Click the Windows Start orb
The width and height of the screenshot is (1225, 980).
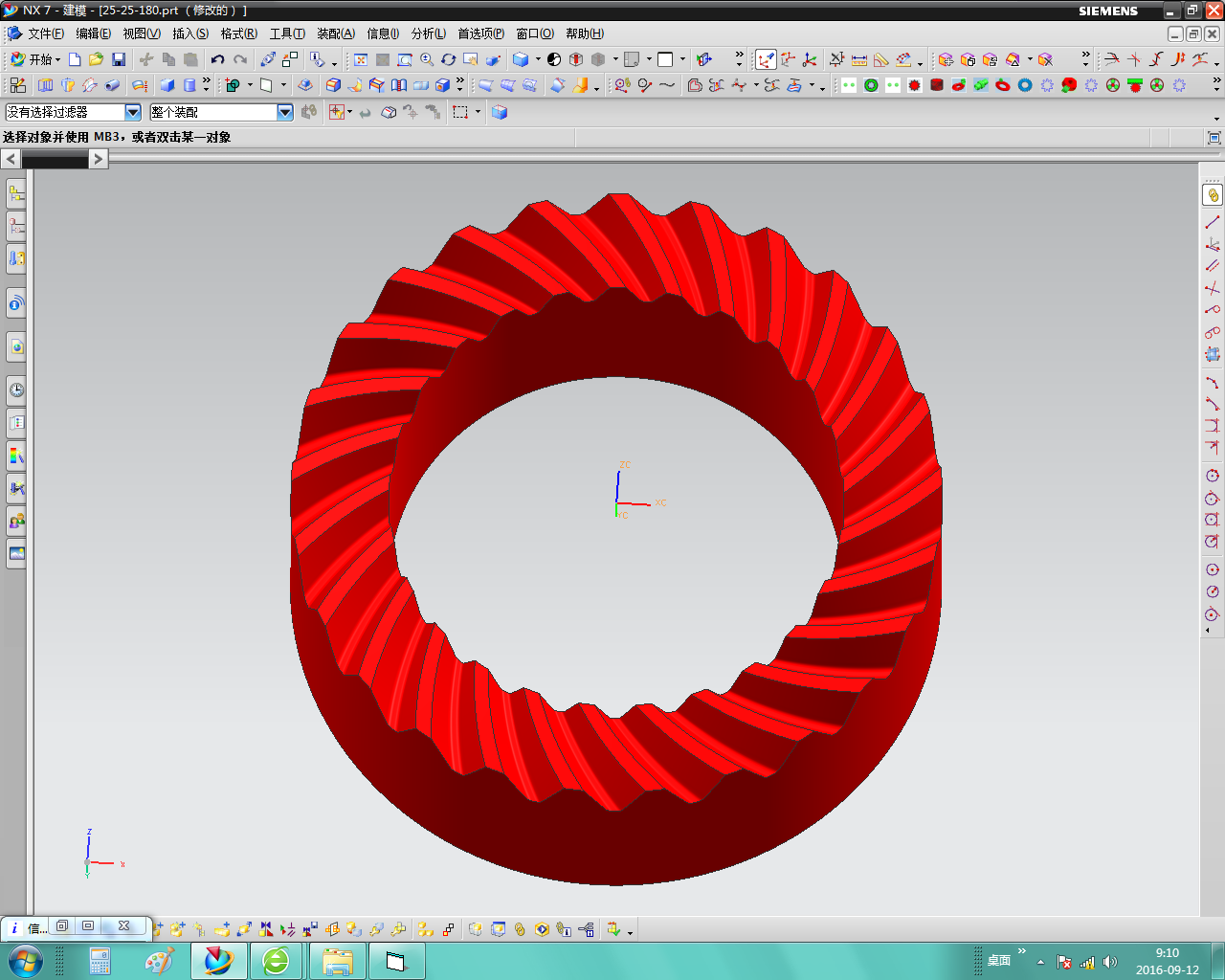[x=26, y=960]
